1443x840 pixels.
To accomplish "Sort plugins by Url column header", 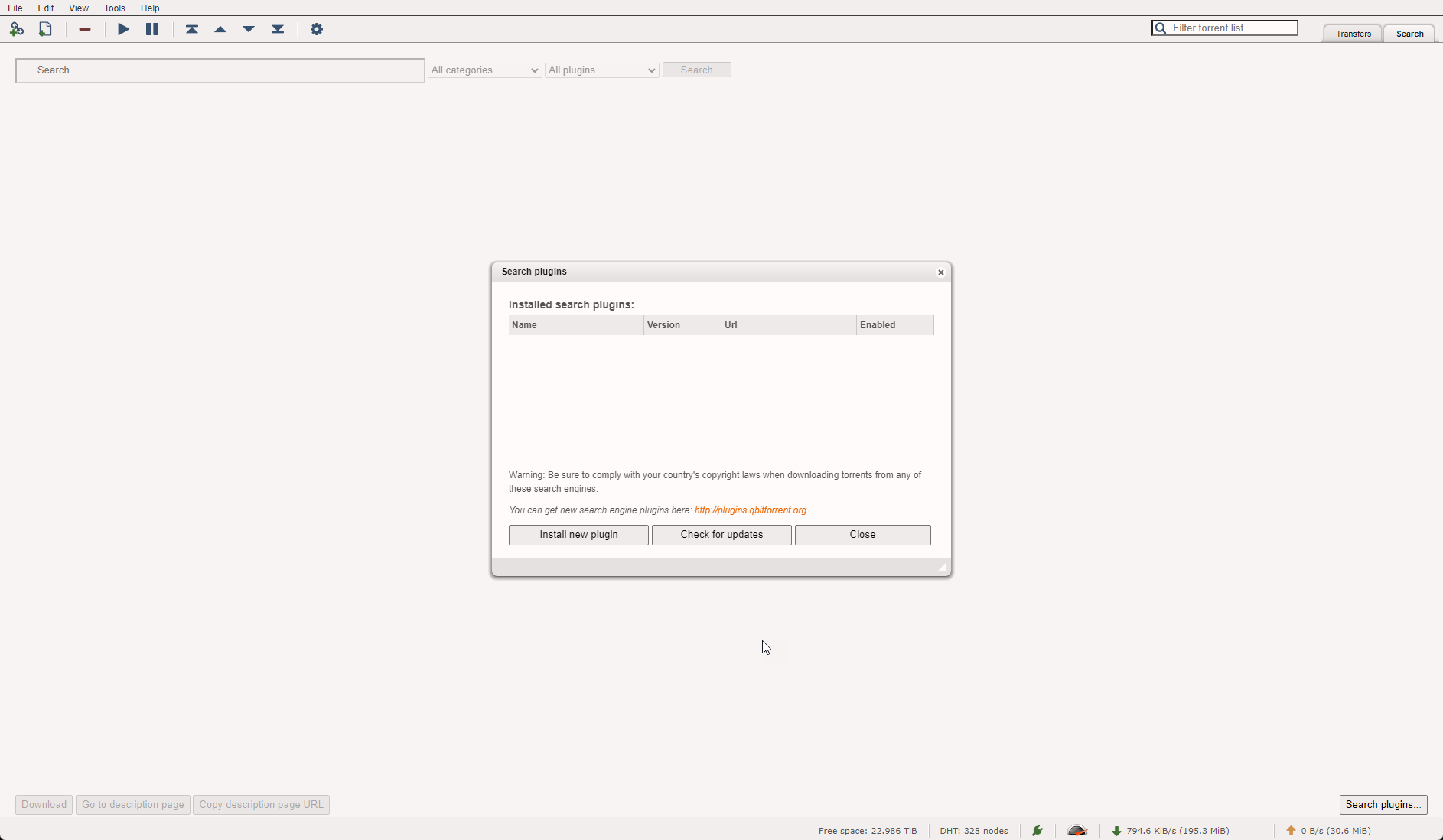I will (x=789, y=325).
